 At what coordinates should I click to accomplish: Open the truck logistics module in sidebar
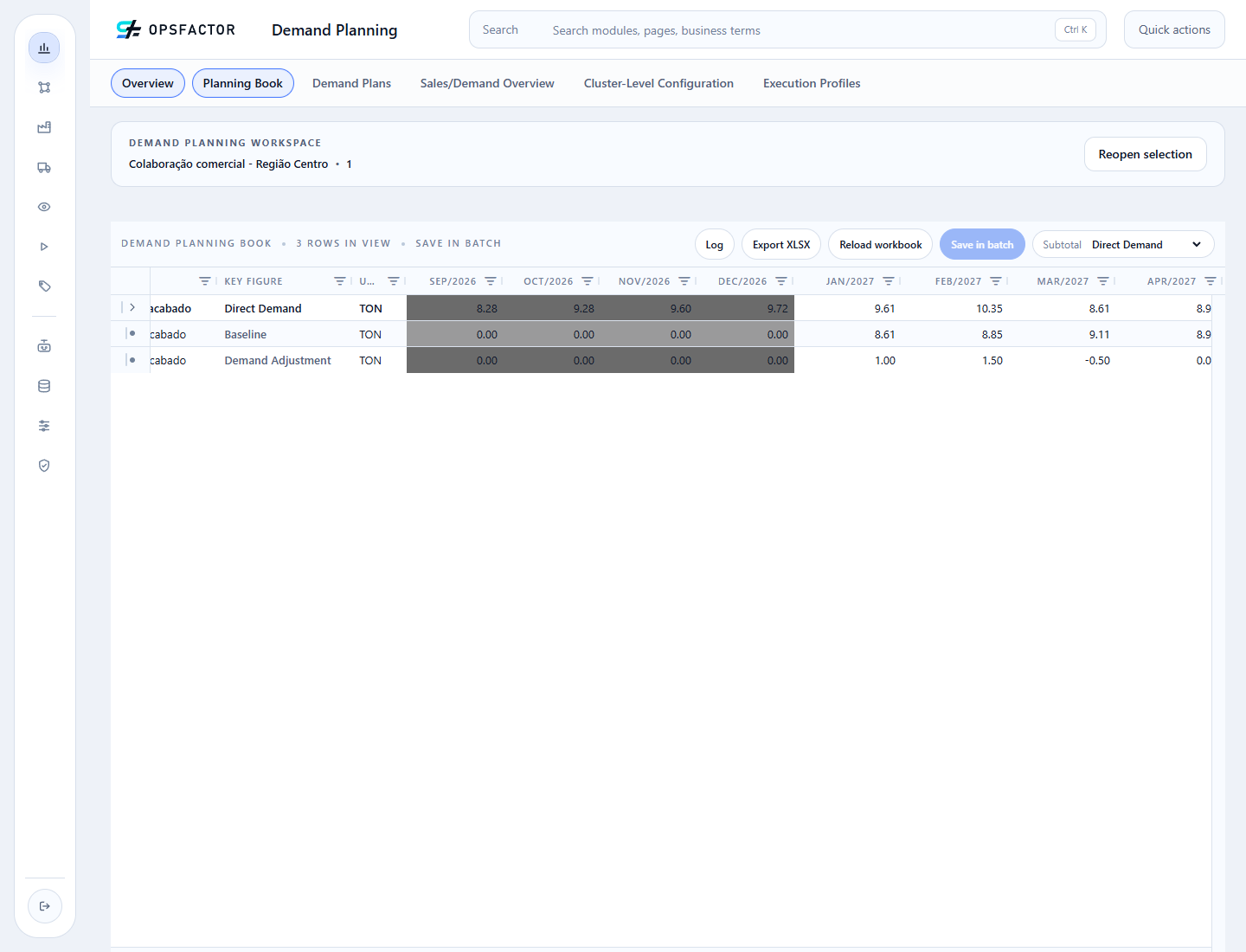(44, 167)
